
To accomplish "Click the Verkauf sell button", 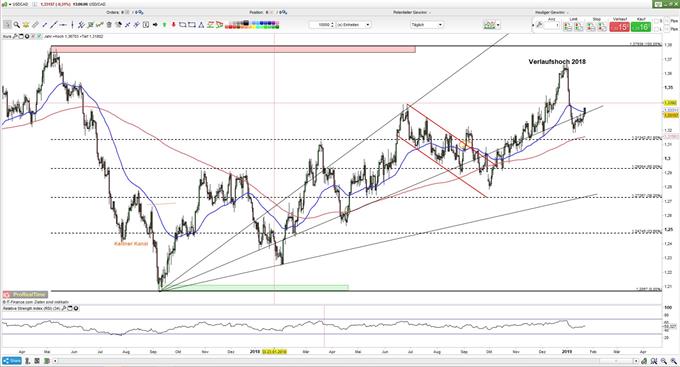I will (x=619, y=26).
